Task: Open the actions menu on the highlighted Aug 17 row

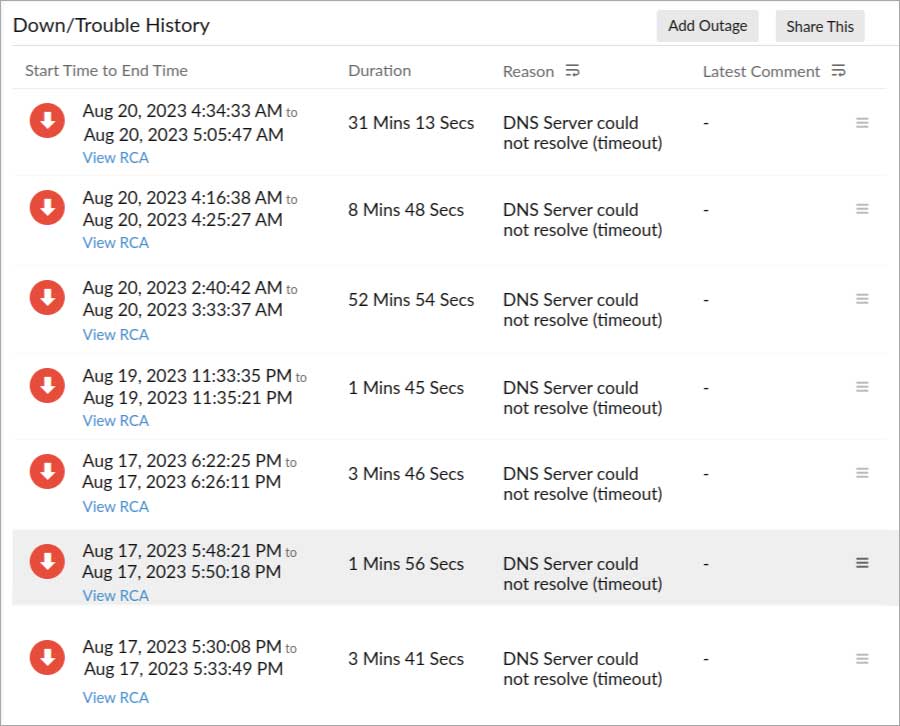Action: click(x=862, y=562)
